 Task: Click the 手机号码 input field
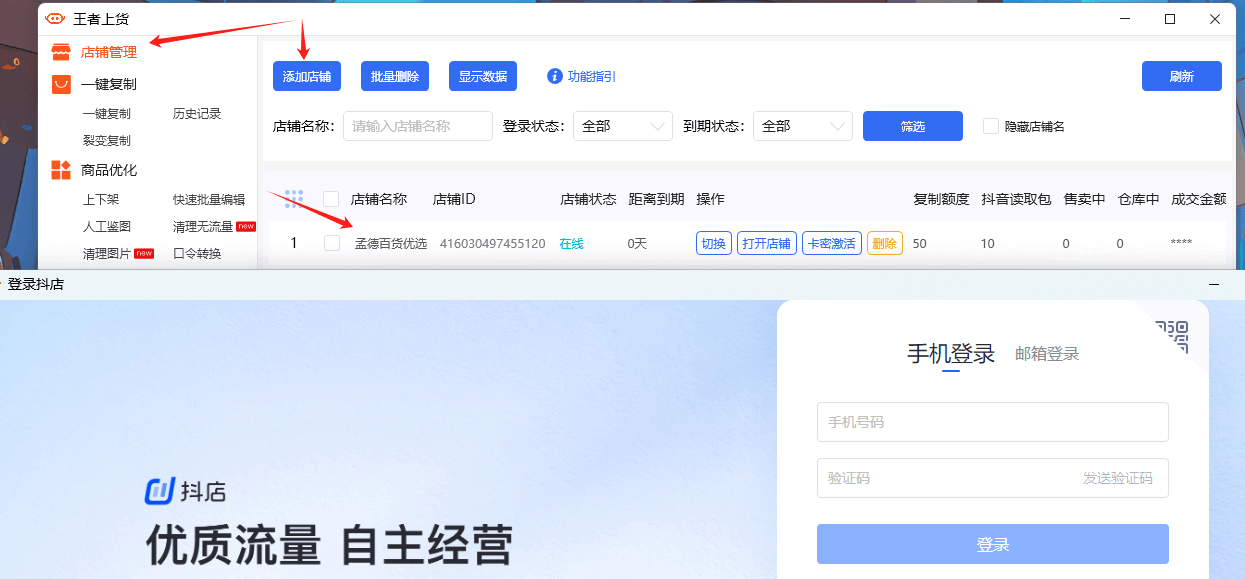tap(992, 421)
